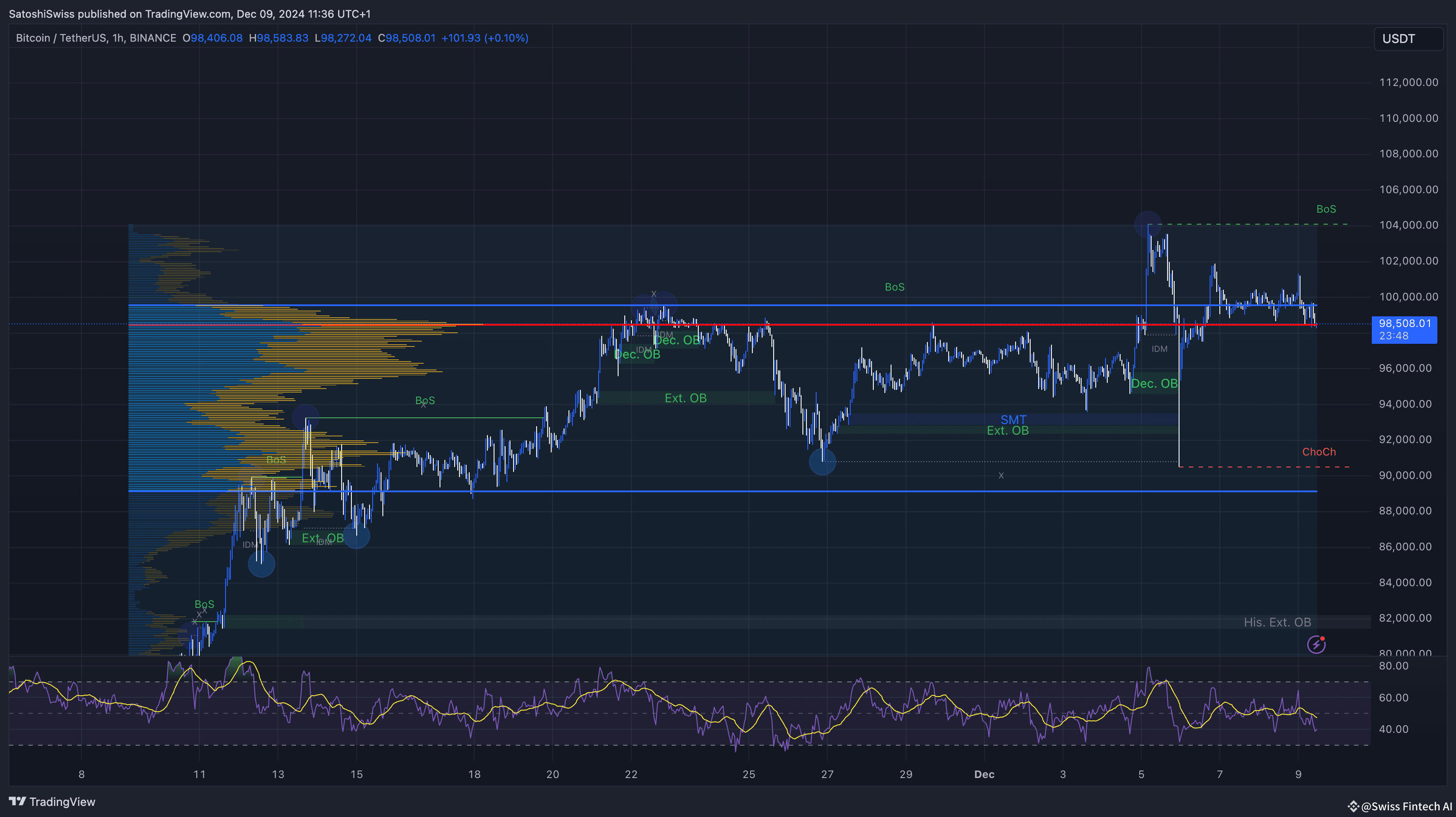The image size is (1456, 817).
Task: Click the 106,000.00 price axis label
Action: point(1409,189)
